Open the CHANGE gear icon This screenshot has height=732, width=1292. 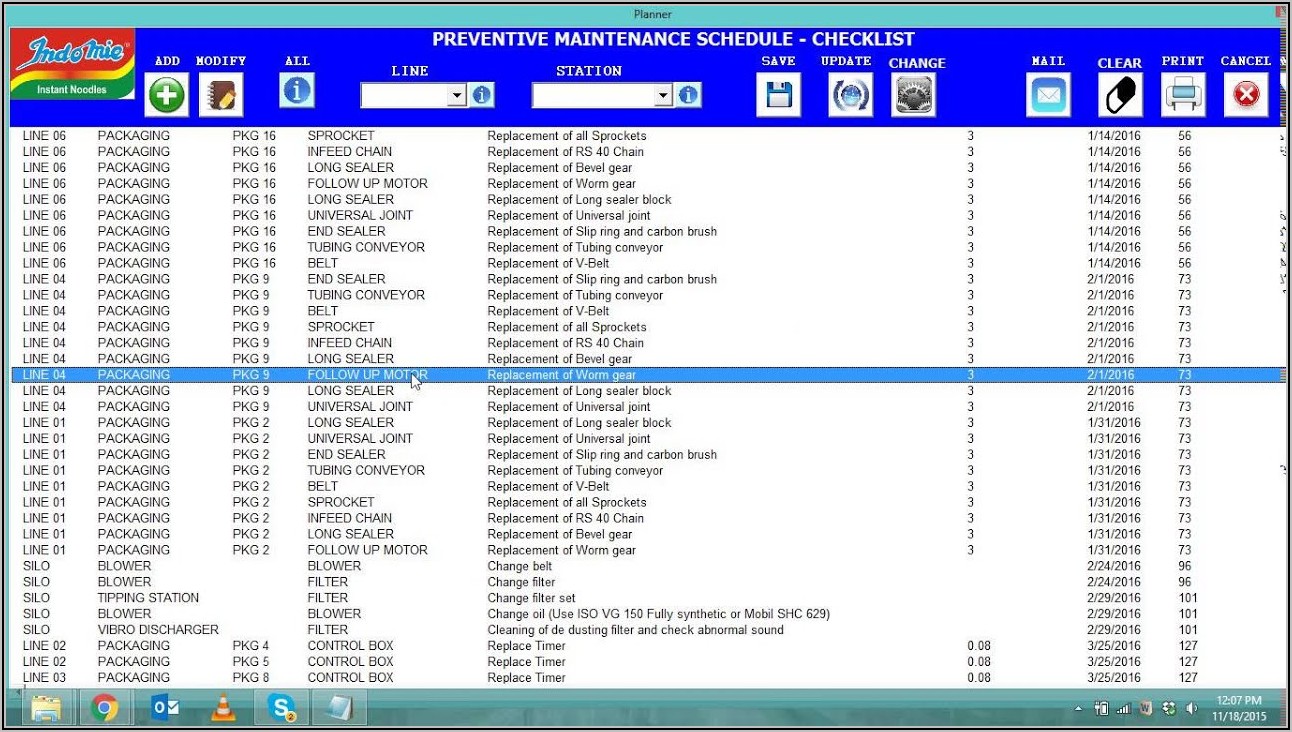[x=914, y=96]
